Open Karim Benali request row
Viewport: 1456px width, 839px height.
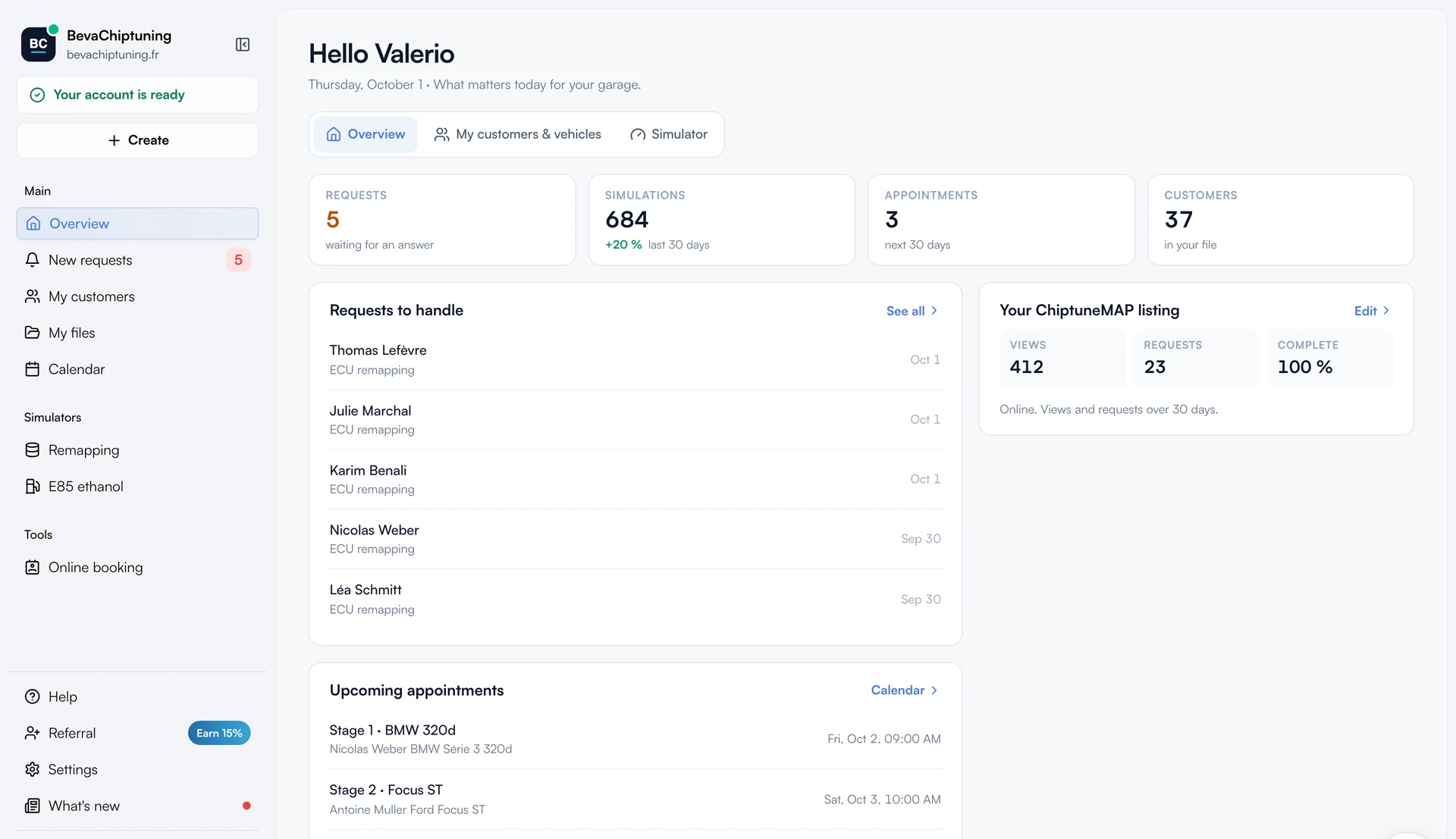click(x=635, y=480)
